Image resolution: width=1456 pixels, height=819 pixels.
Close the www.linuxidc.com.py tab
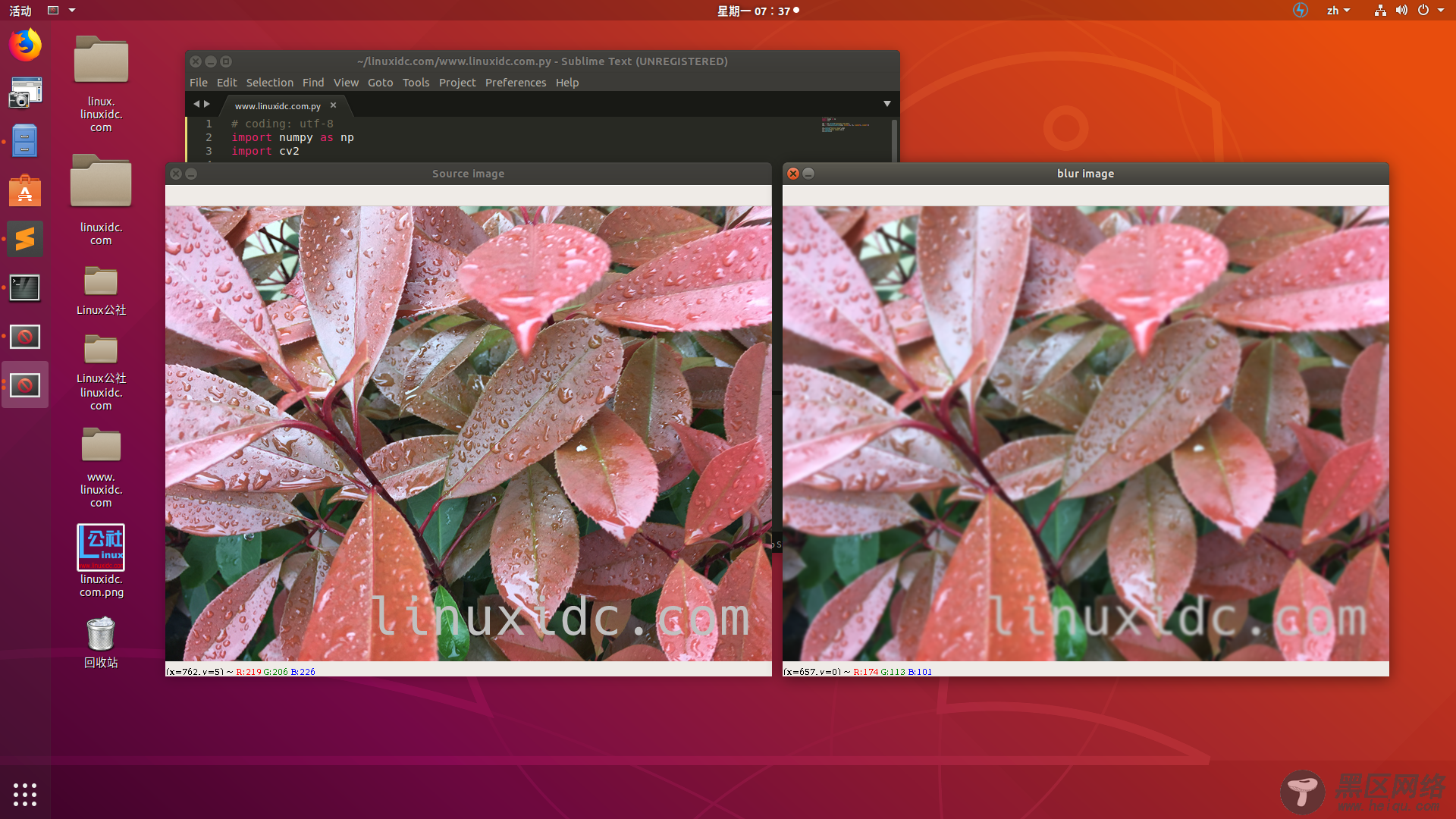(x=333, y=105)
